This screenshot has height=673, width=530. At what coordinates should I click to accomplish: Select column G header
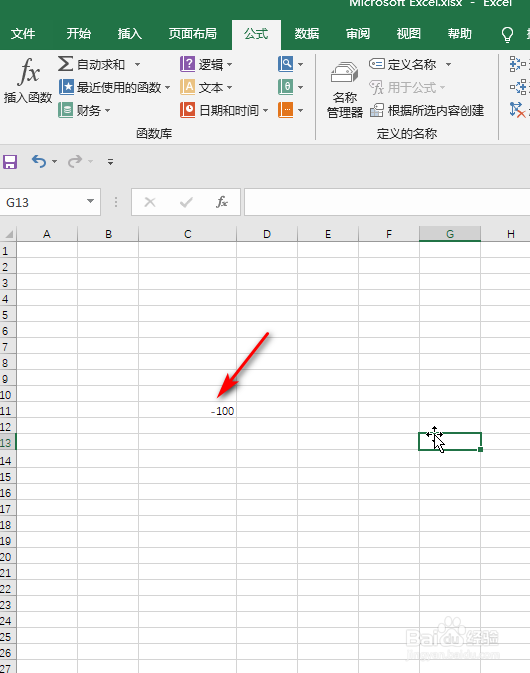pyautogui.click(x=450, y=234)
